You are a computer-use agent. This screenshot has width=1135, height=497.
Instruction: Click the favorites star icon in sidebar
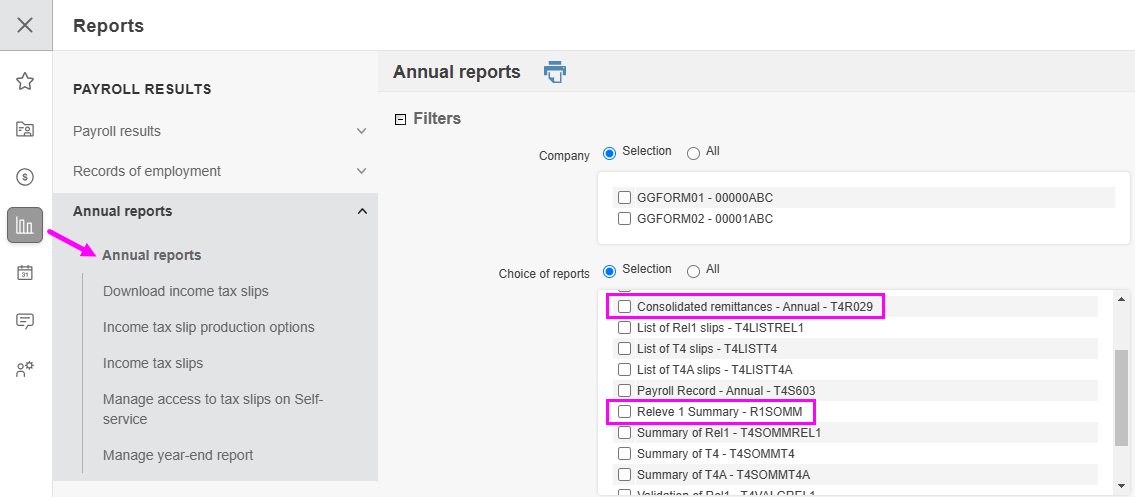pos(25,81)
